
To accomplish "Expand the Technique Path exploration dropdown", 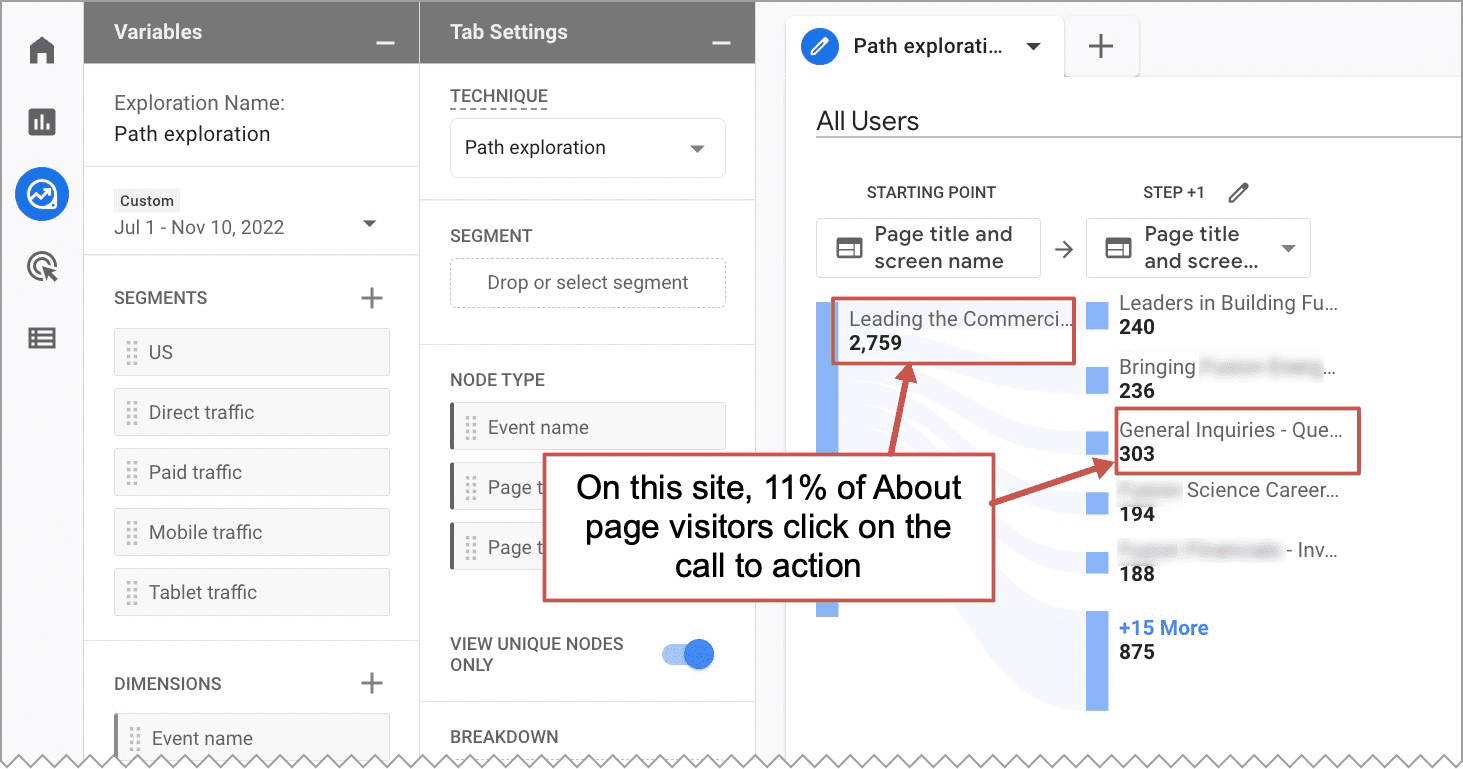I will [x=588, y=148].
